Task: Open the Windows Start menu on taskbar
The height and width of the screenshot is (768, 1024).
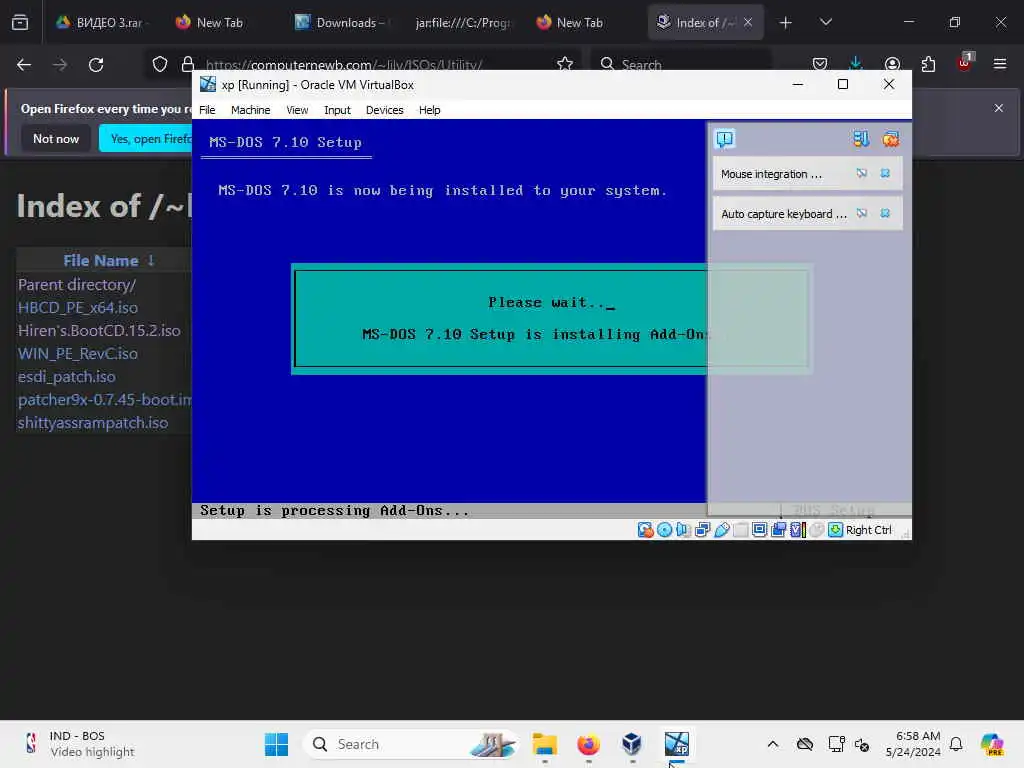Action: [x=277, y=744]
